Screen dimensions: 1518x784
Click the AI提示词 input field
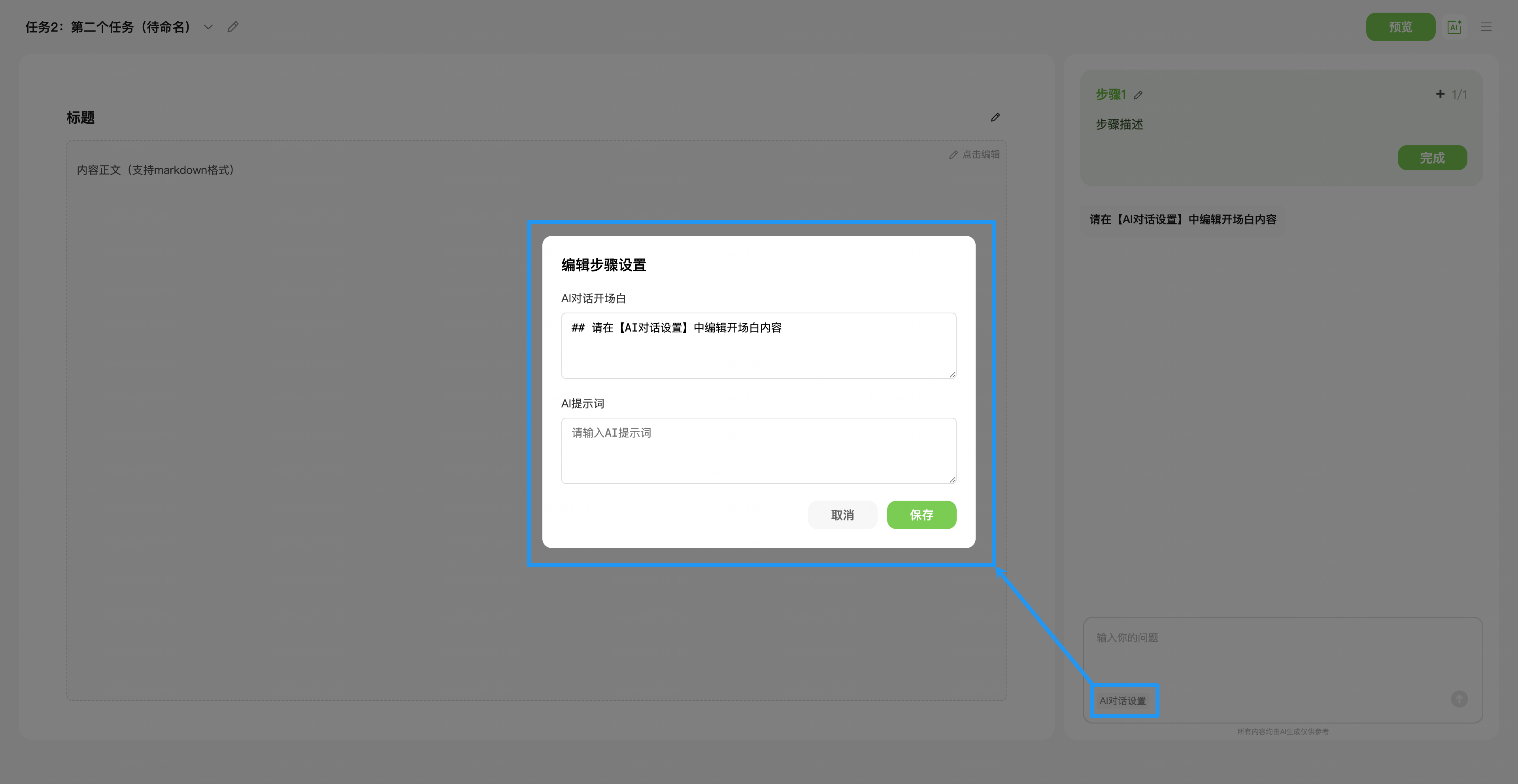click(758, 450)
